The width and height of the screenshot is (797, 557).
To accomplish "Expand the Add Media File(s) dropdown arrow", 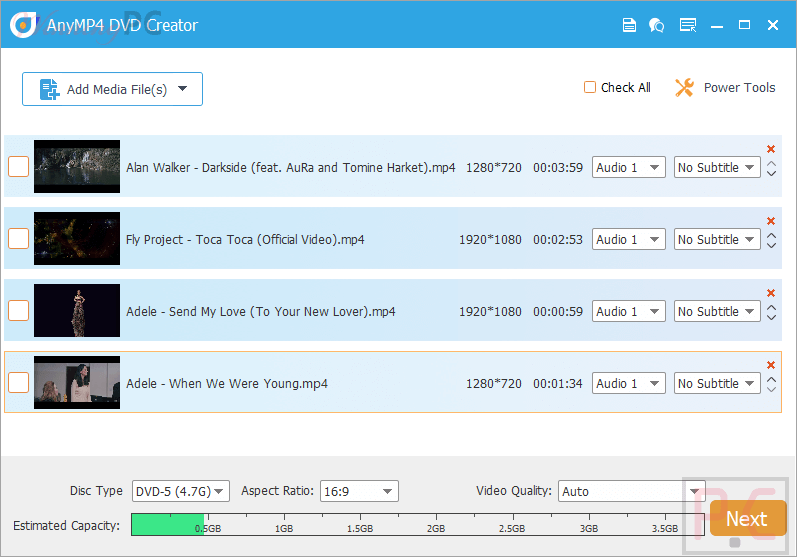I will click(x=182, y=89).
